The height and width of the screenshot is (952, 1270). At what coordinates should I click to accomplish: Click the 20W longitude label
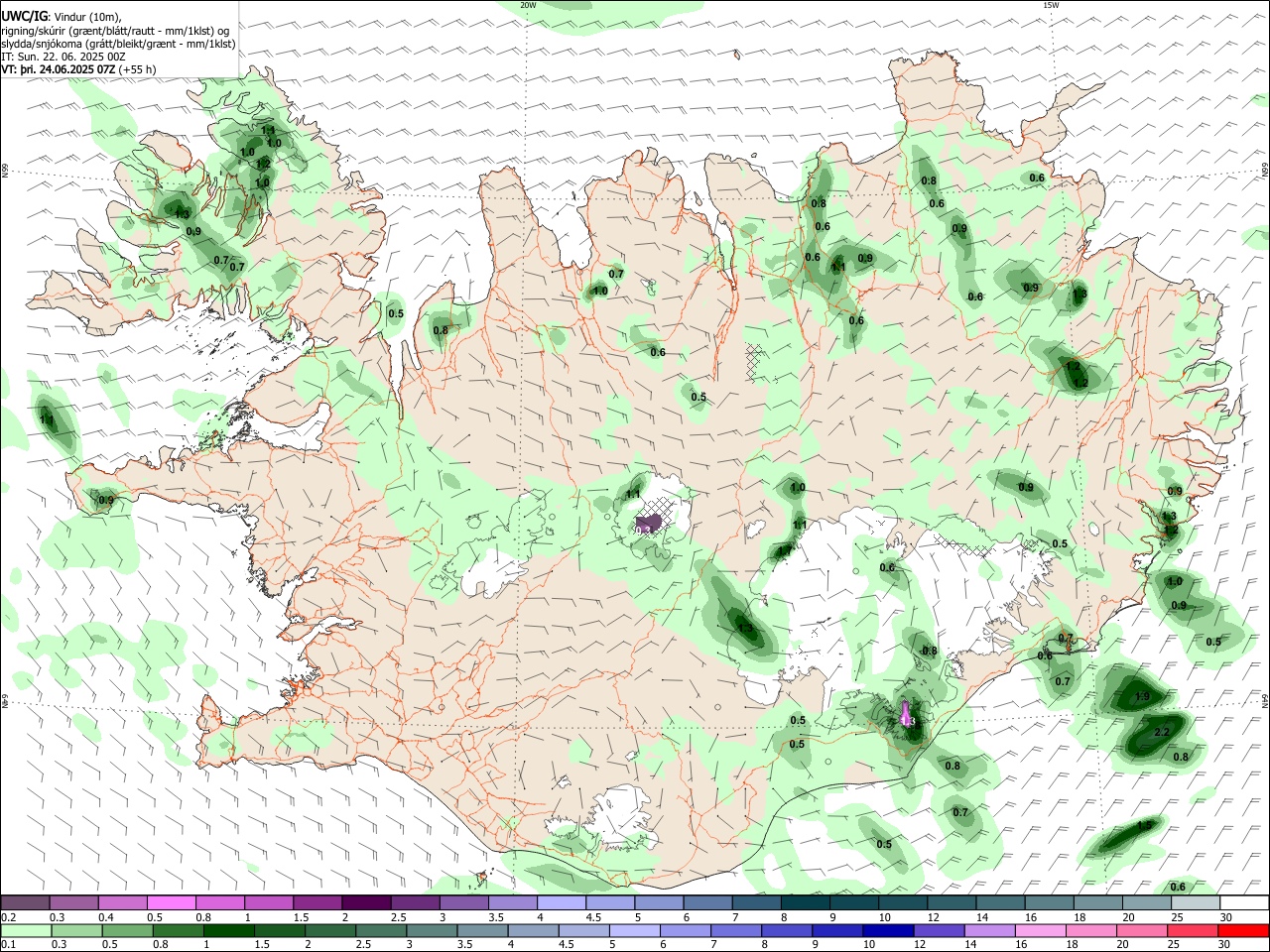528,5
